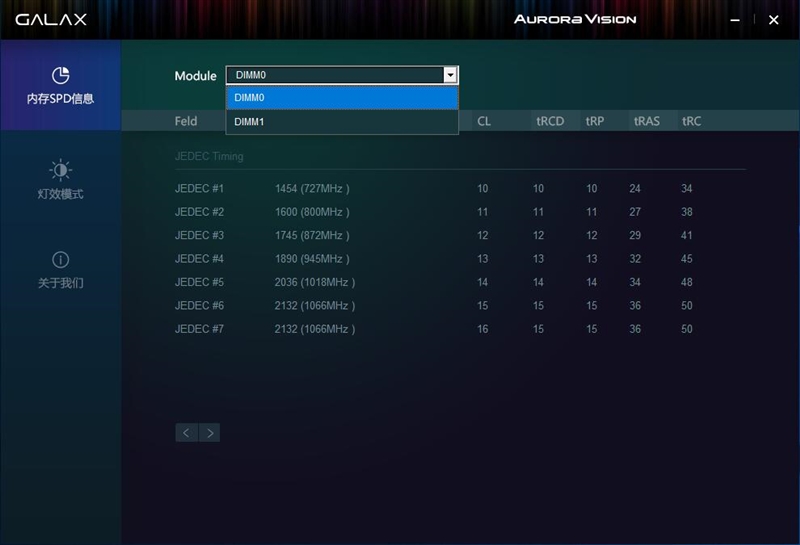This screenshot has width=800, height=545.
Task: Click the GALAX logo
Action: pos(51,19)
